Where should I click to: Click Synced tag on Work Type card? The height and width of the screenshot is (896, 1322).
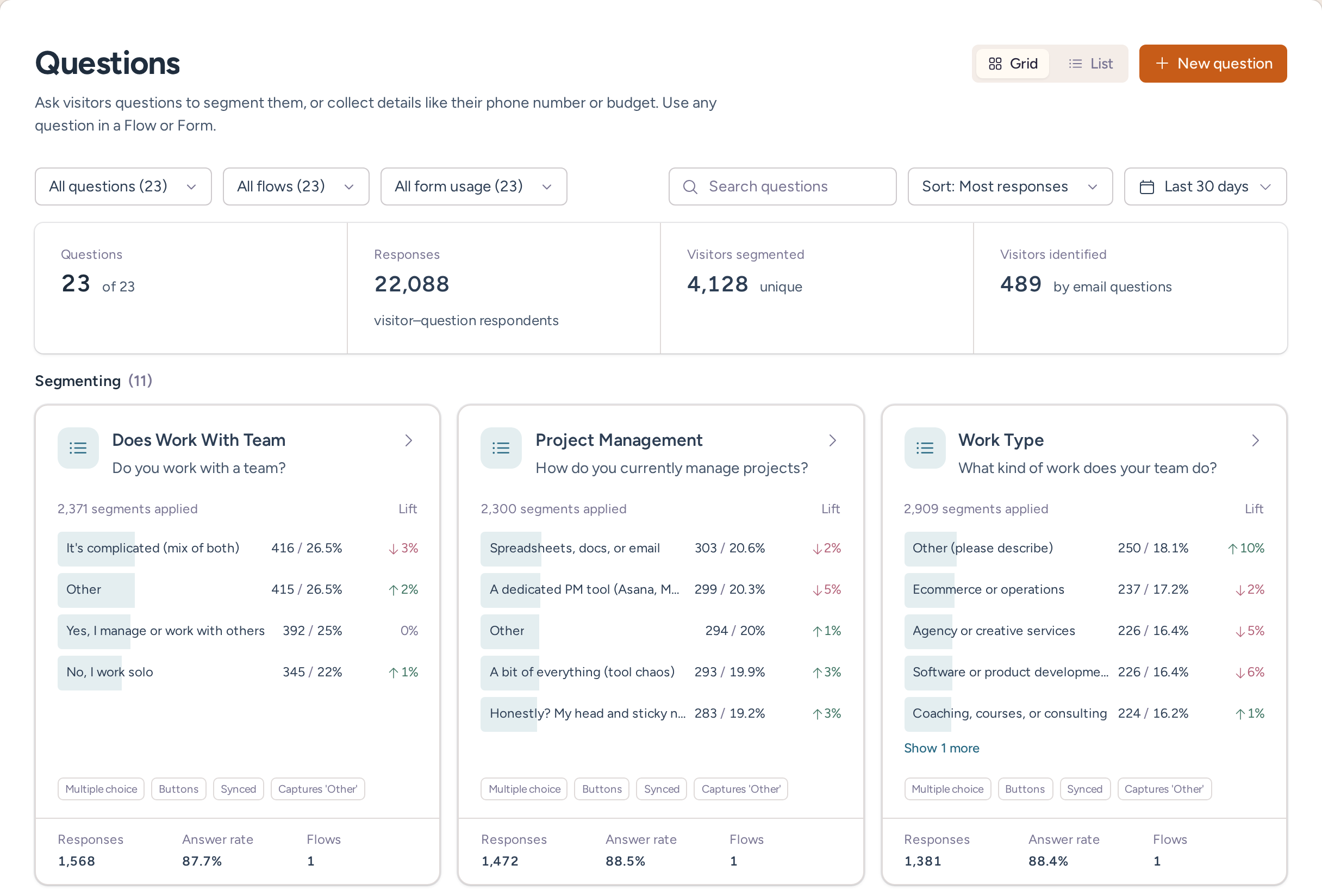pos(1085,789)
